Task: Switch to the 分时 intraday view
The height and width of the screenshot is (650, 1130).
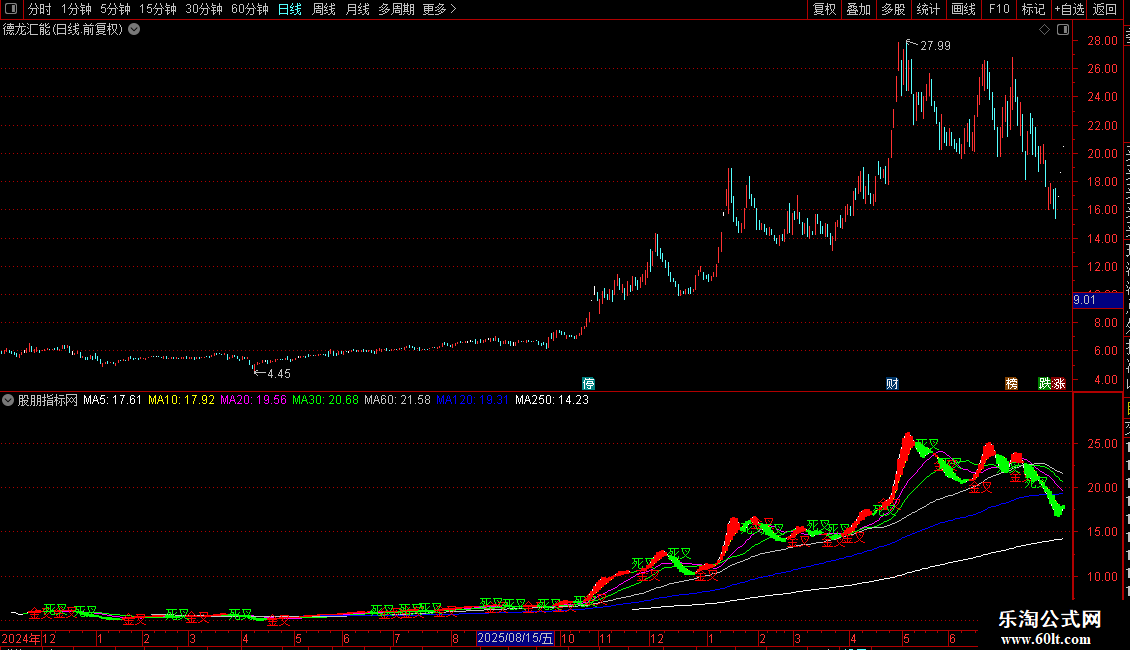Action: [x=40, y=9]
